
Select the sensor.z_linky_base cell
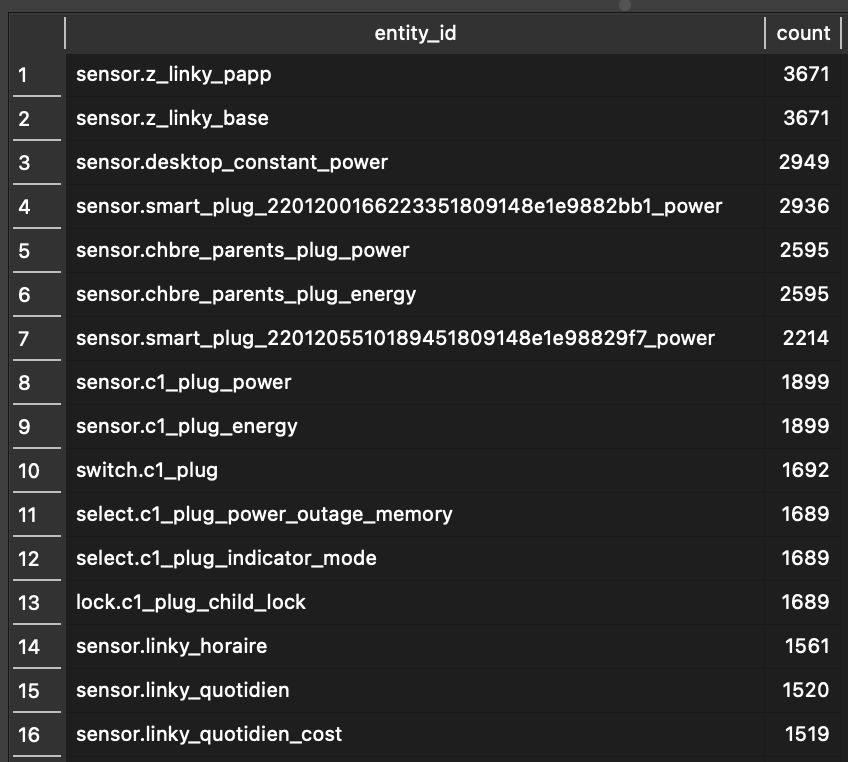point(415,118)
